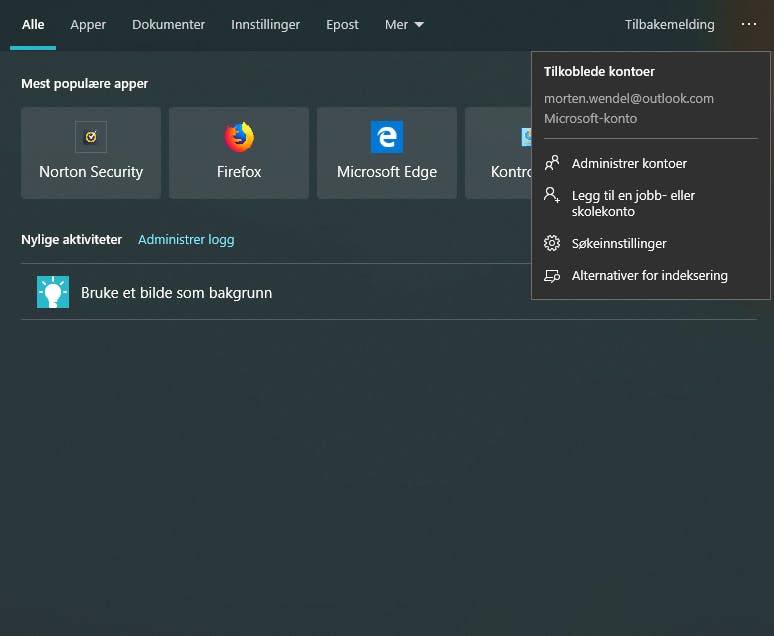Switch to the Dokumenter tab
The image size is (774, 636).
click(x=168, y=24)
